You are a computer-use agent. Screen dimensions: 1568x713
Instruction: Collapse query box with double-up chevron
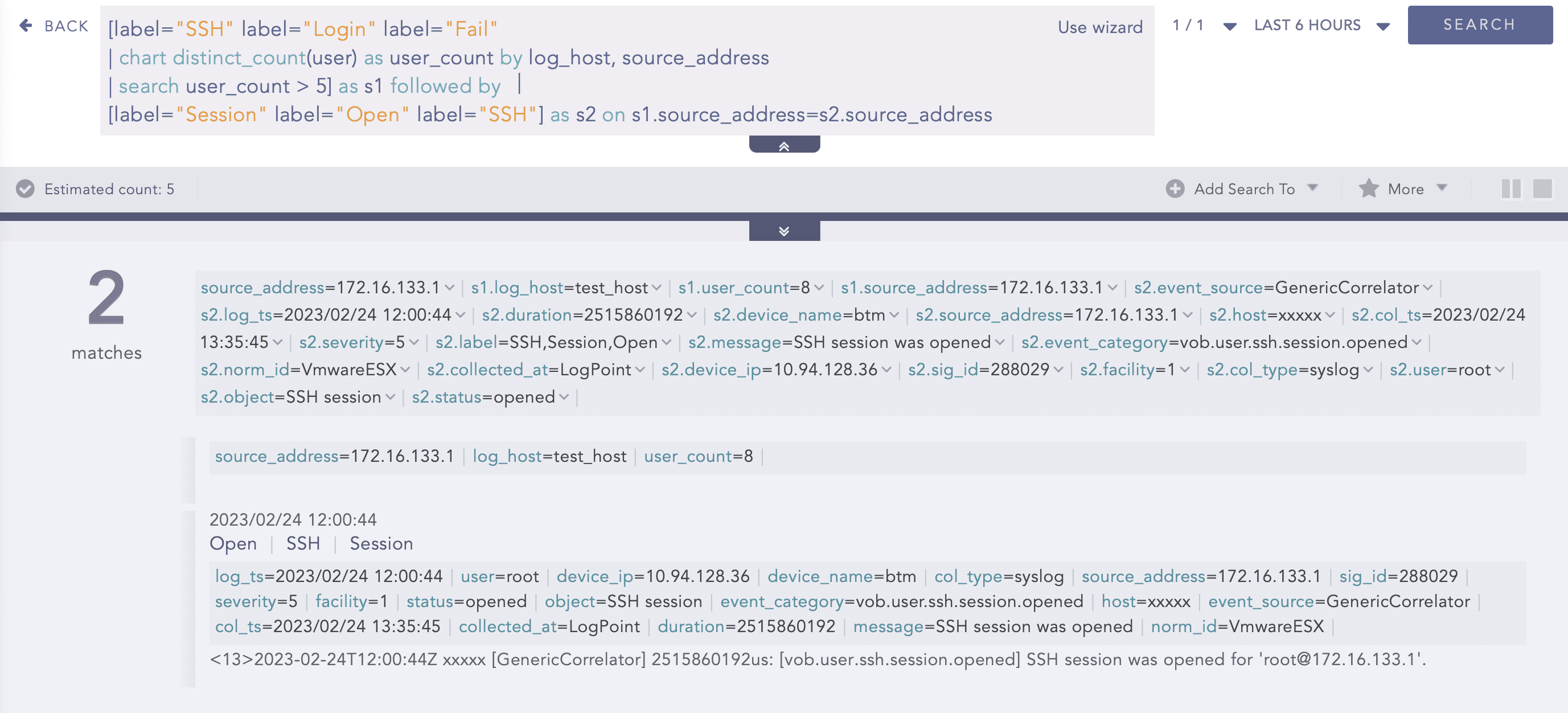pyautogui.click(x=784, y=146)
